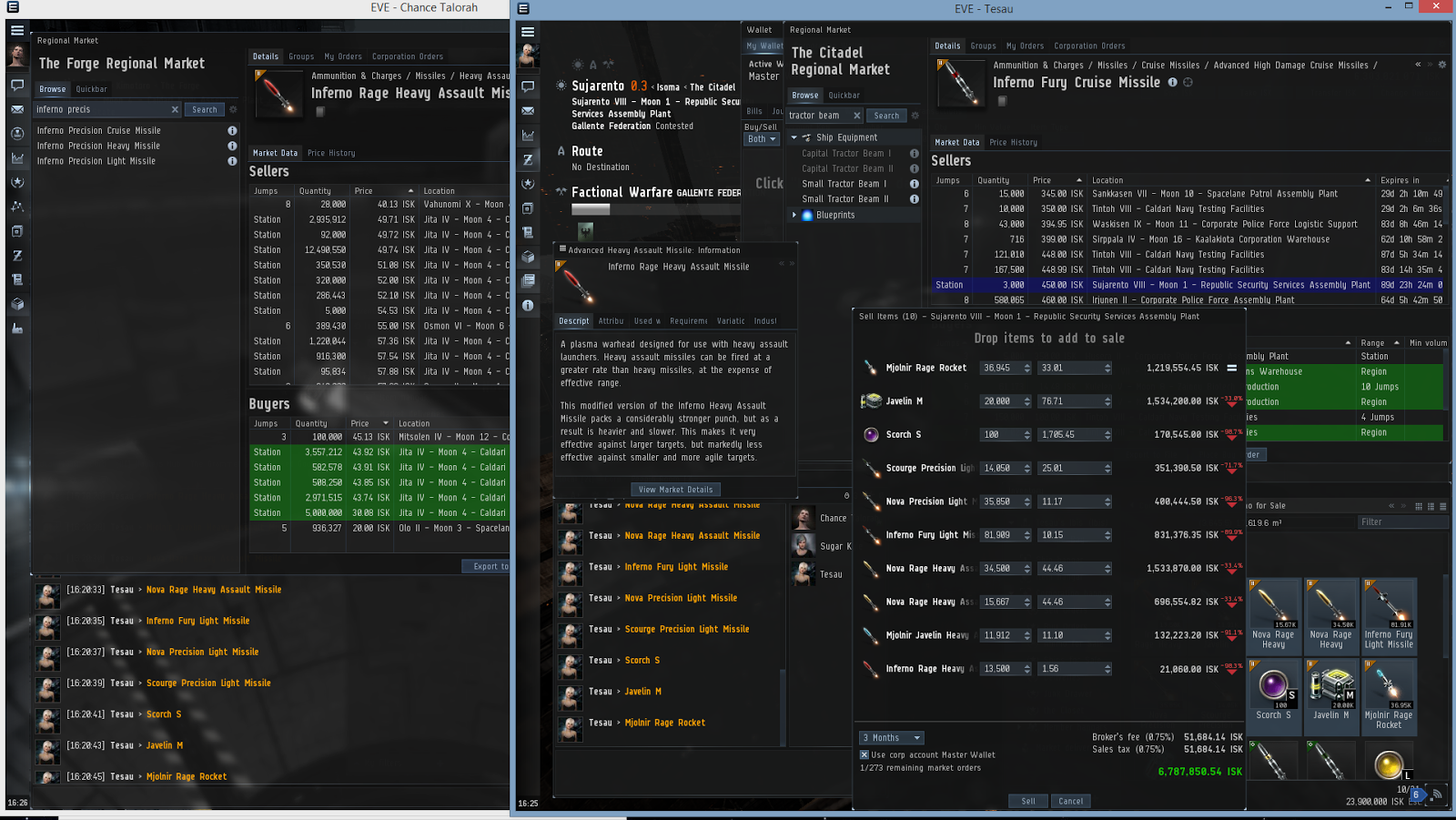Viewport: 1456px width, 820px height.
Task: Open the Scorch S link at 16:20:41
Action: click(164, 714)
